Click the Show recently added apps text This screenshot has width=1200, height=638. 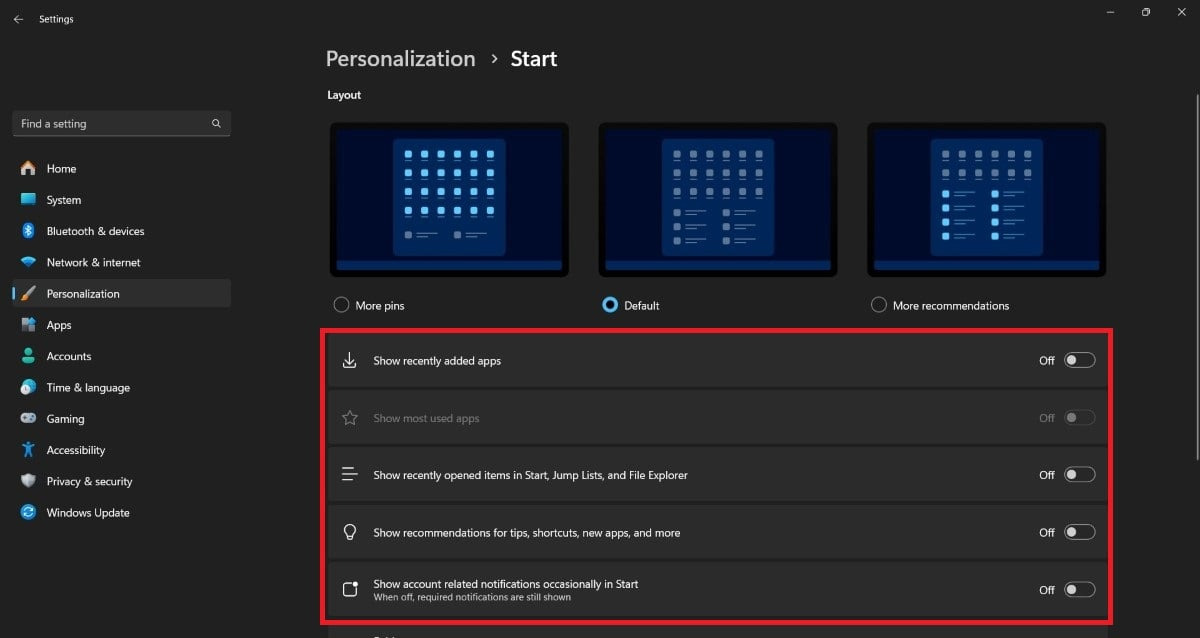(437, 361)
